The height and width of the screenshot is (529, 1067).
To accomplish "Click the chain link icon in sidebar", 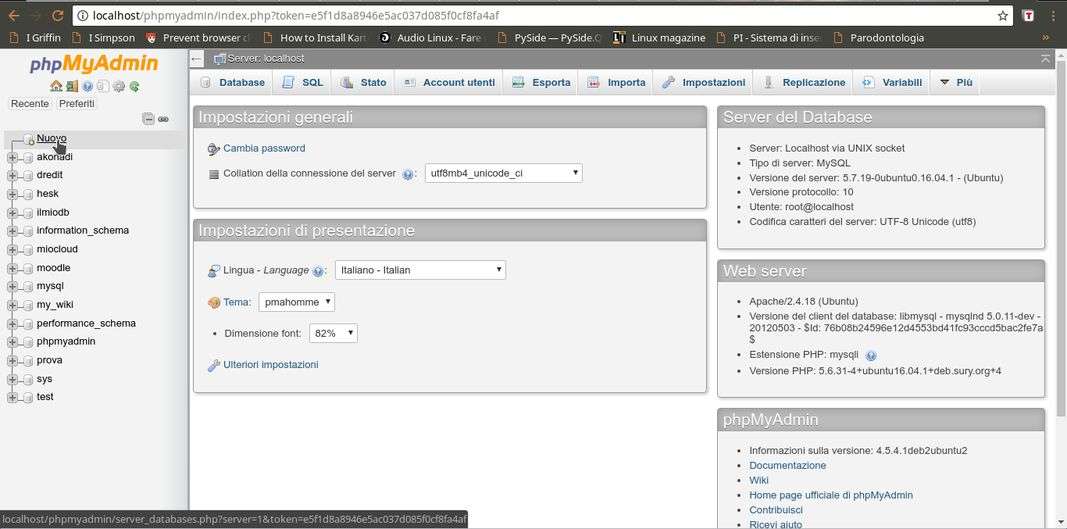I will pyautogui.click(x=163, y=119).
